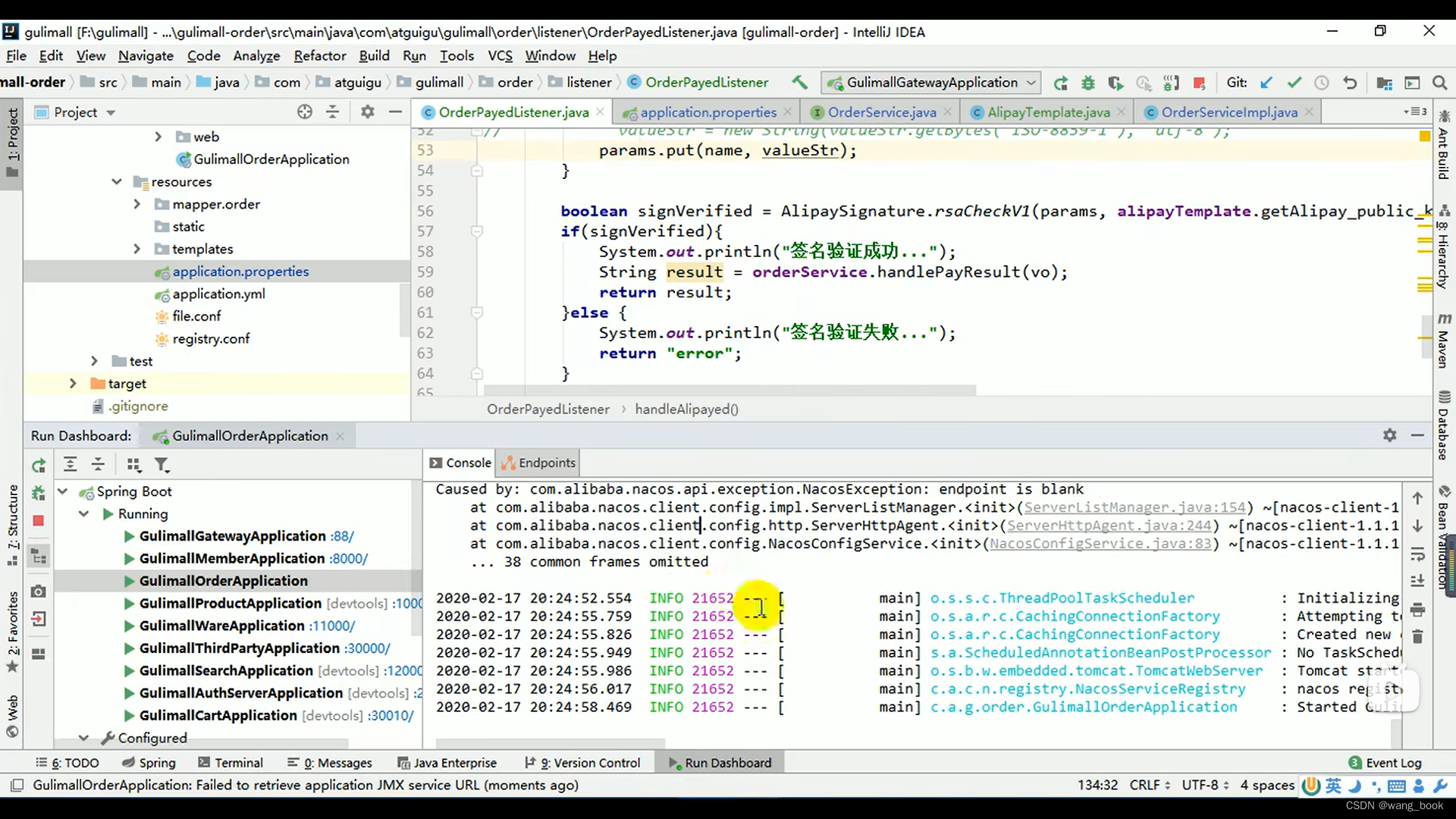Open the Database side panel
The width and height of the screenshot is (1456, 819).
(x=1444, y=426)
